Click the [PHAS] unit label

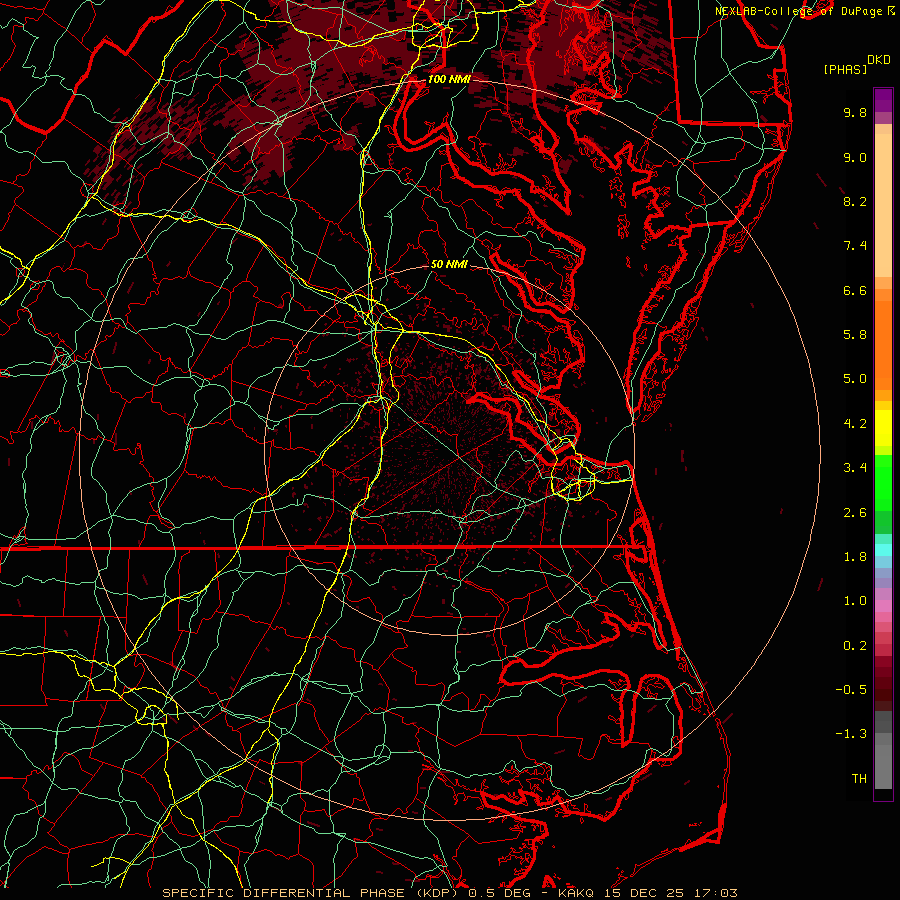pos(845,70)
